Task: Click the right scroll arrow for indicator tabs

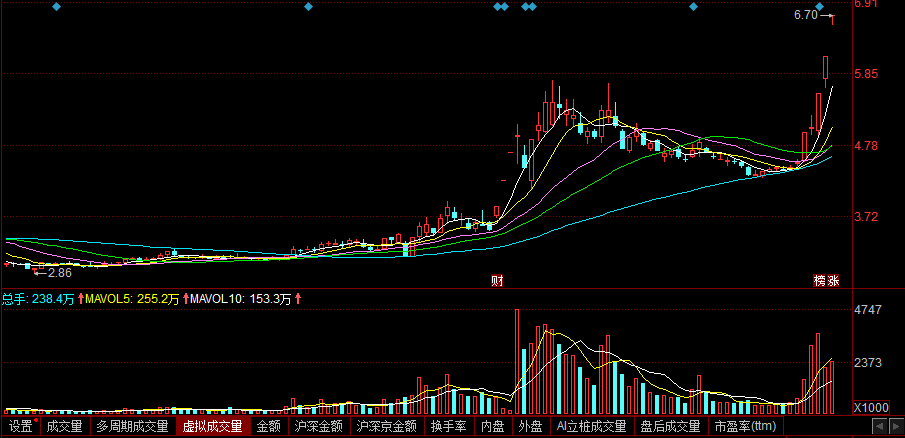Action: pos(895,427)
